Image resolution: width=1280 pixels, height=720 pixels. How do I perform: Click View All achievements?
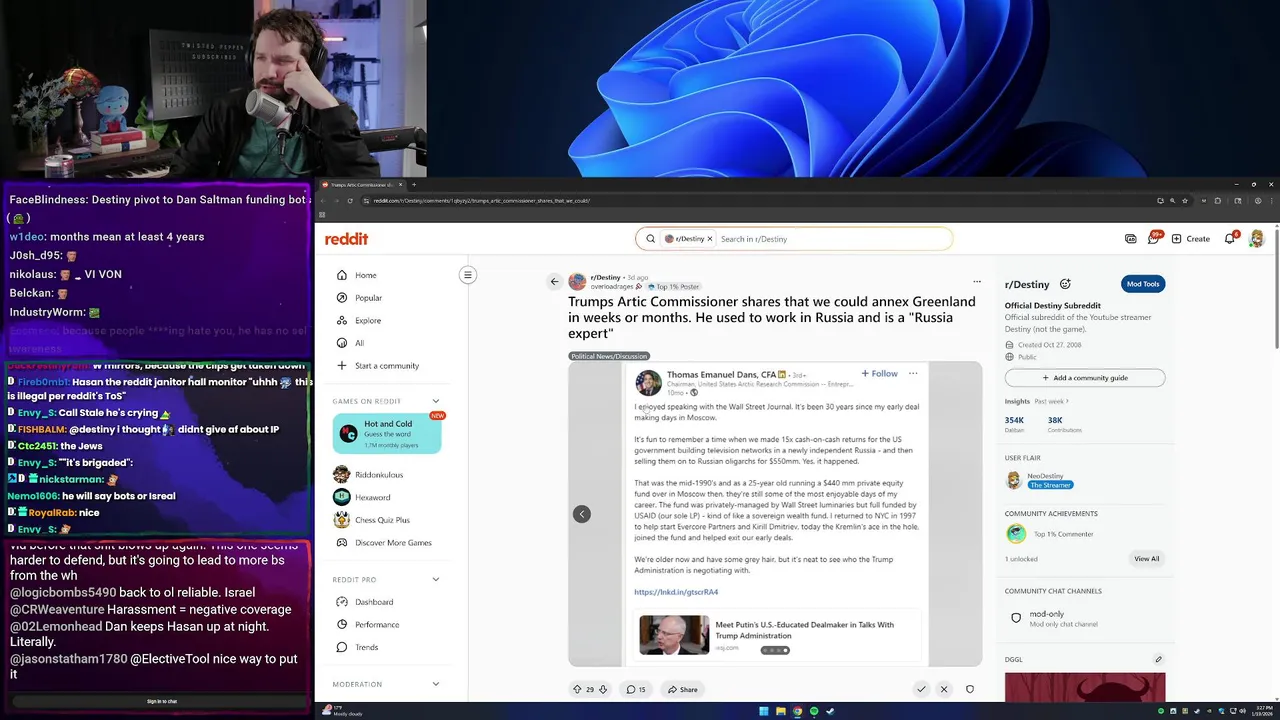coord(1147,559)
